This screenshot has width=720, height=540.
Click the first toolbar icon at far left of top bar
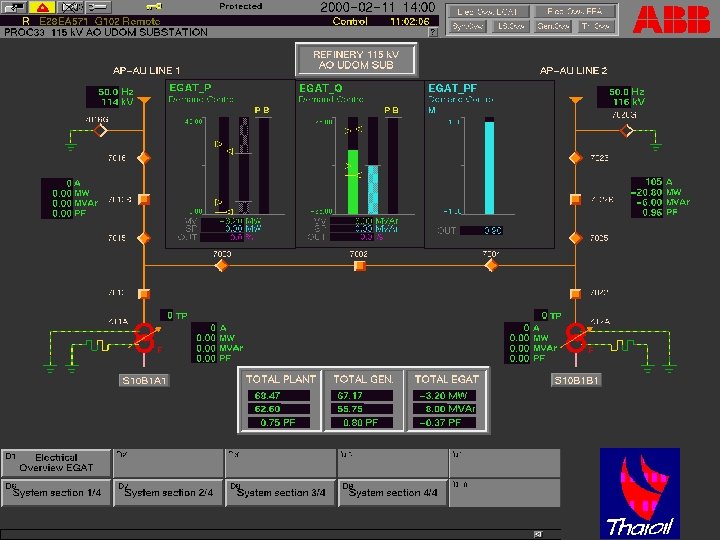click(14, 7)
